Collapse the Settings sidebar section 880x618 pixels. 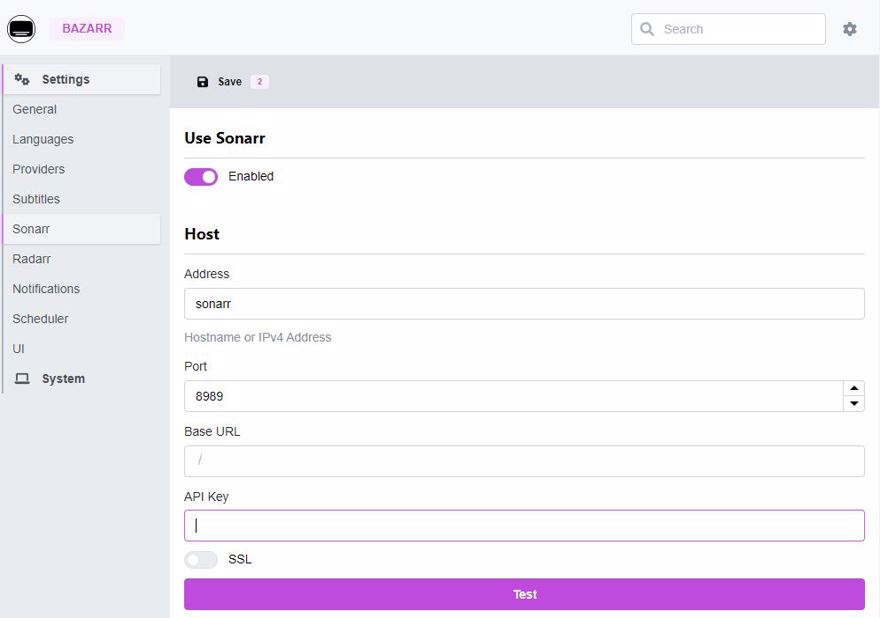pyautogui.click(x=82, y=79)
